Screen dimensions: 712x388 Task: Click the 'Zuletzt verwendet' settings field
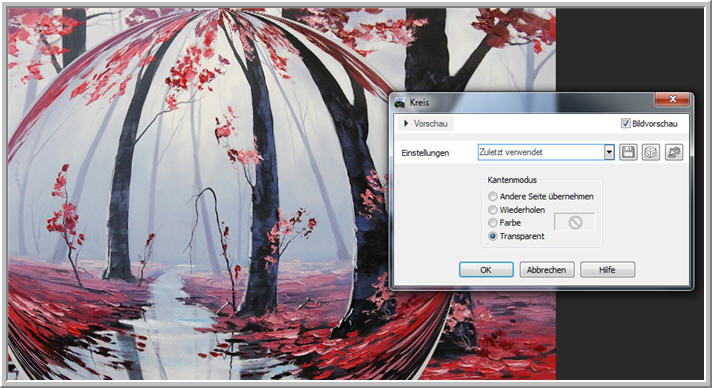point(541,153)
